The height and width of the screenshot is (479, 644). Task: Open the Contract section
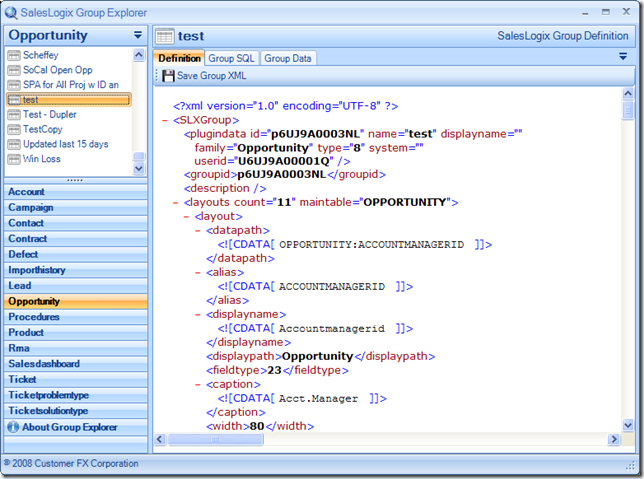[76, 239]
